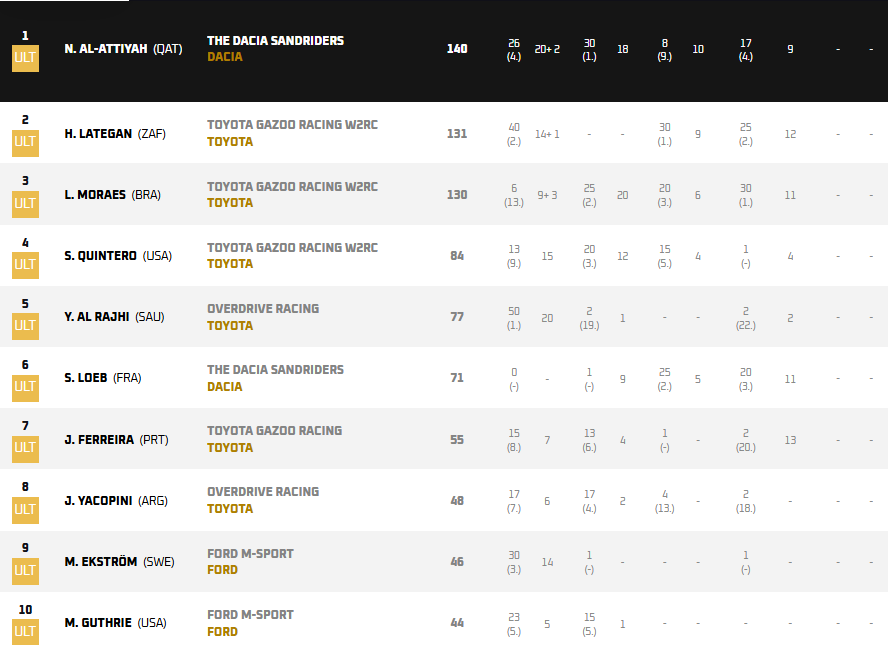Select FORD manufacturer label in M. Guthrie's row

222,632
